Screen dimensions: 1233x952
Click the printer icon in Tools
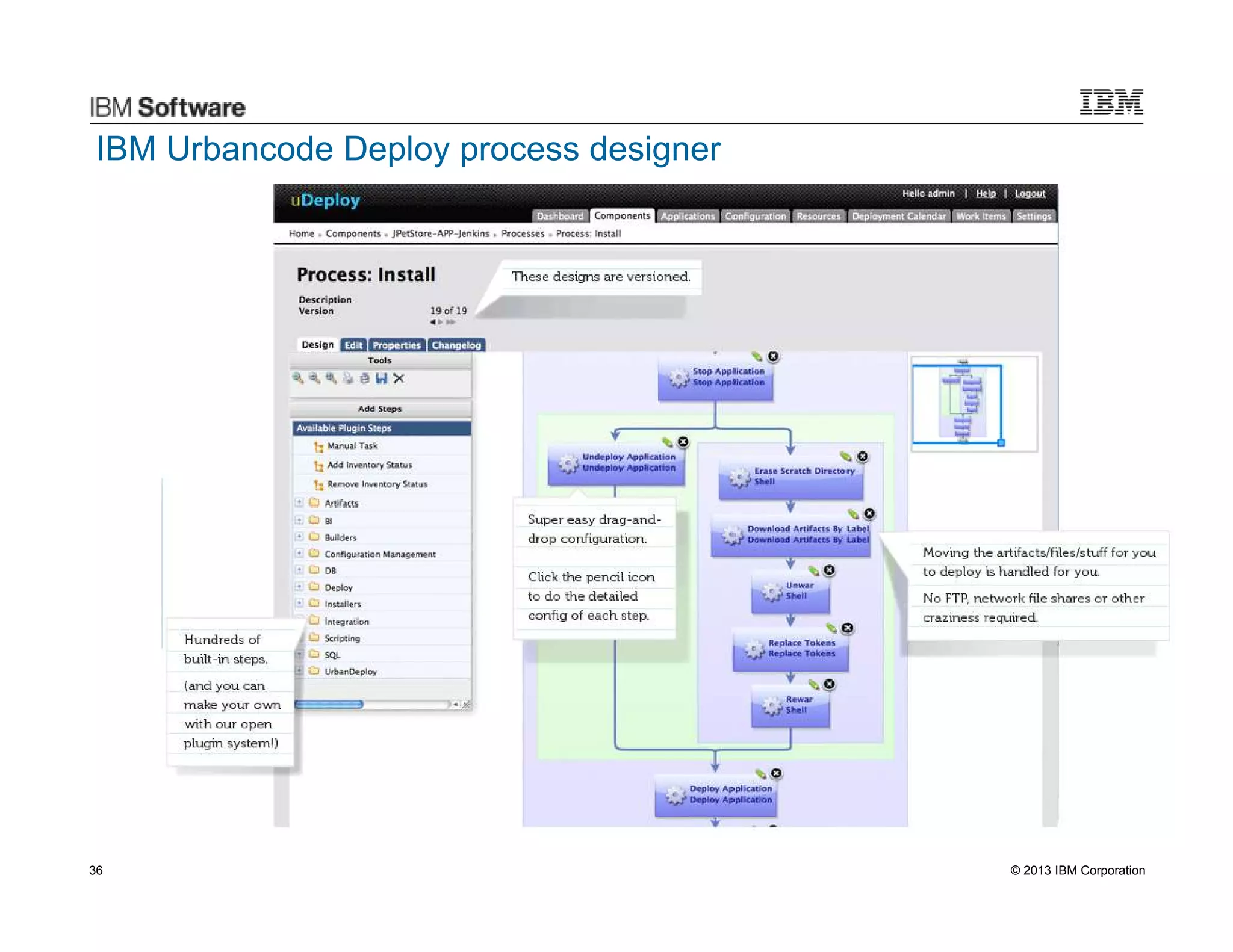(x=348, y=379)
